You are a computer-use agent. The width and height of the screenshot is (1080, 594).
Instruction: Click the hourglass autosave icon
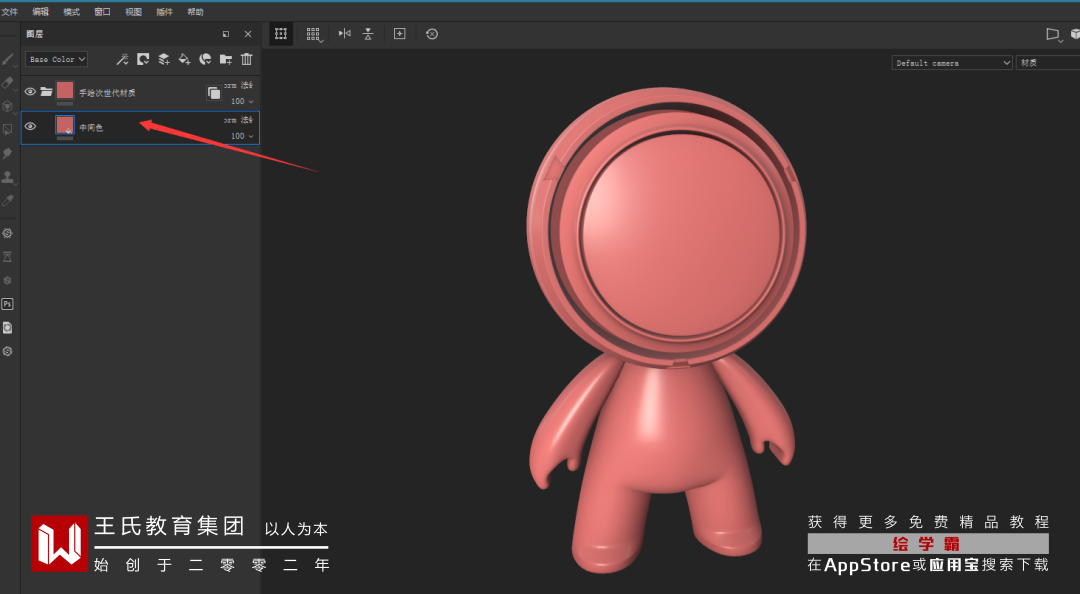[8, 256]
